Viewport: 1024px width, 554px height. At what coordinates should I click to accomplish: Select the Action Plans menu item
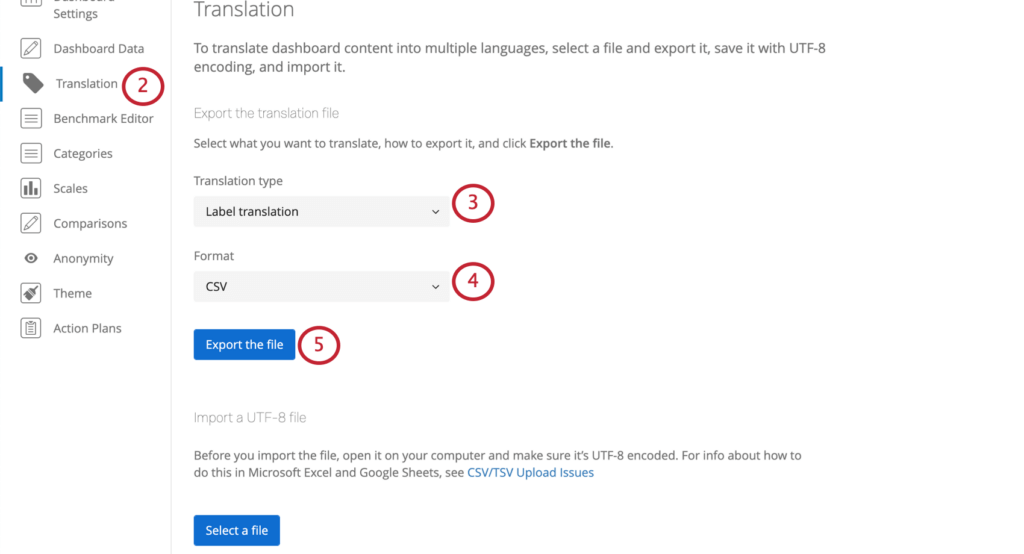pyautogui.click(x=88, y=328)
